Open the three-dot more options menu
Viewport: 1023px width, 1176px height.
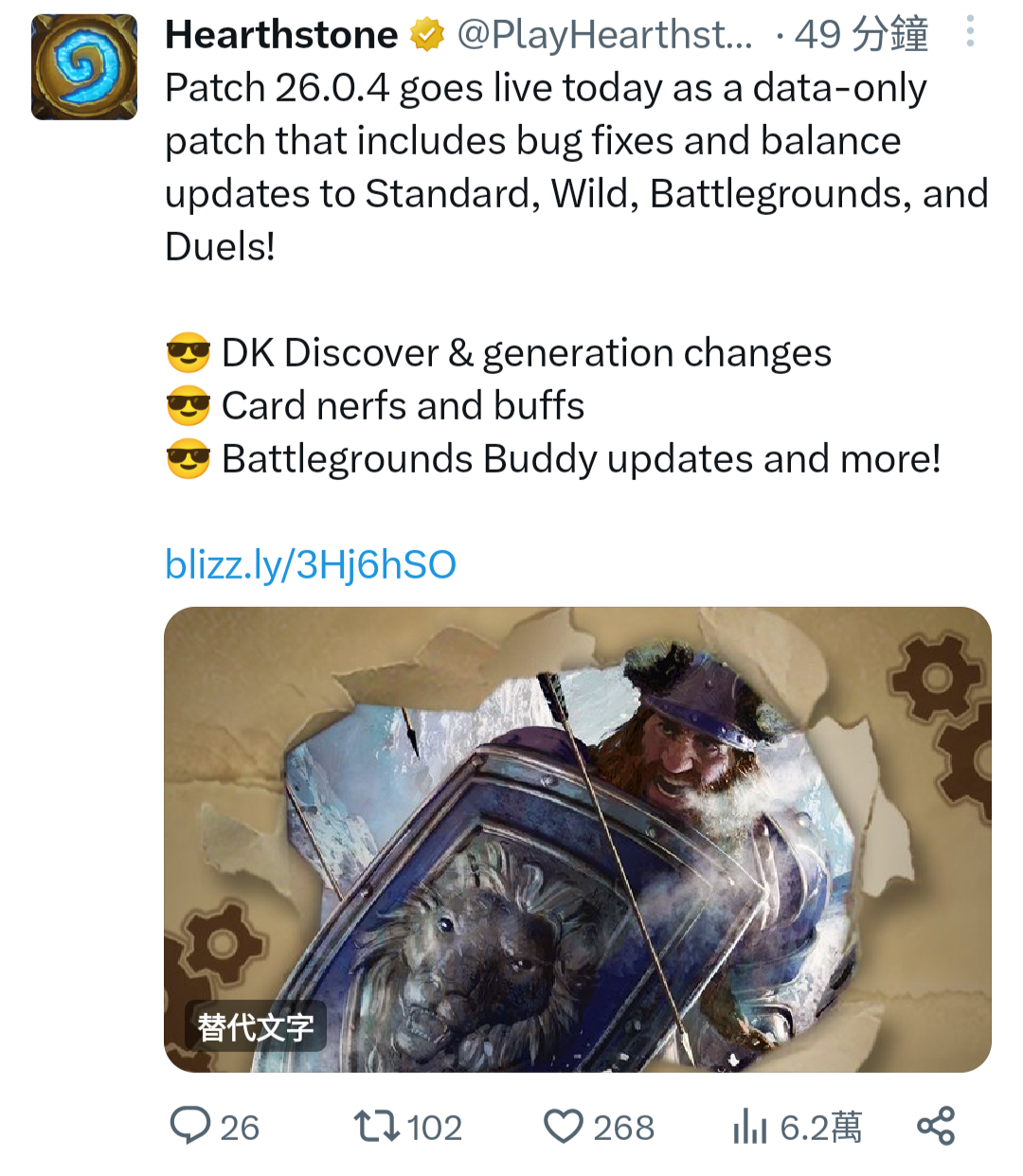[x=970, y=32]
